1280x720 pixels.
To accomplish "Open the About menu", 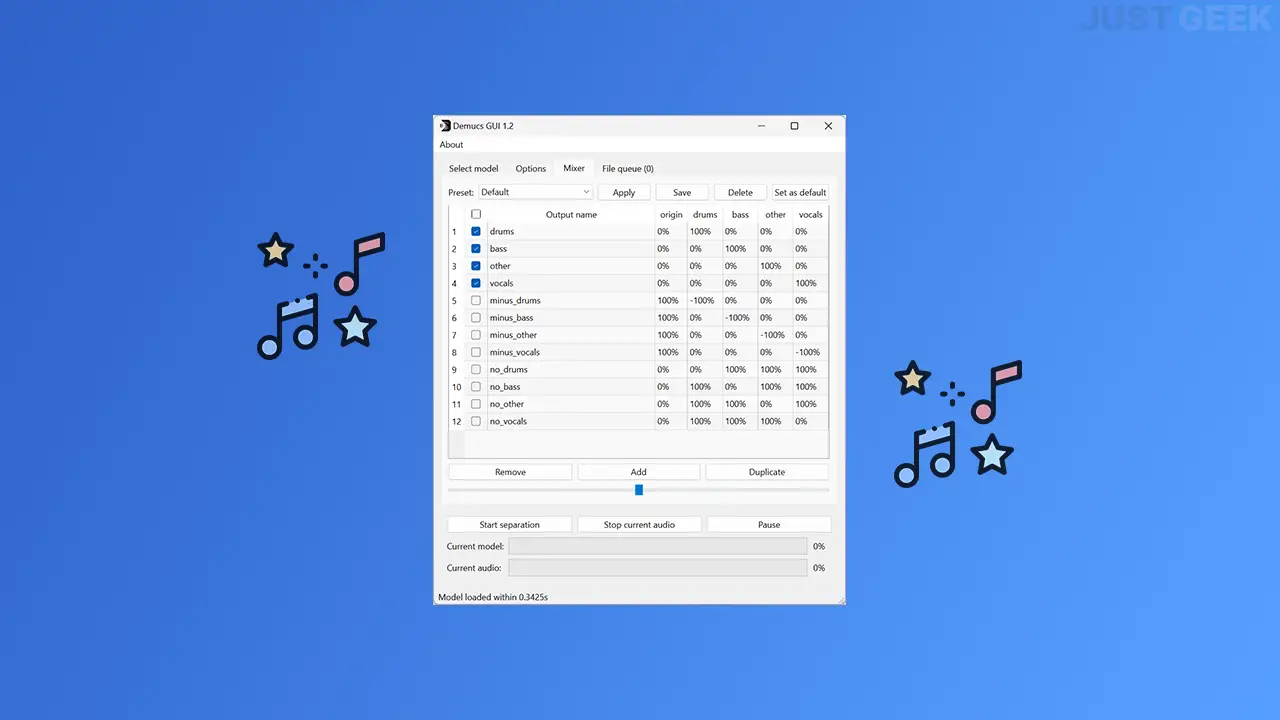I will coord(452,145).
